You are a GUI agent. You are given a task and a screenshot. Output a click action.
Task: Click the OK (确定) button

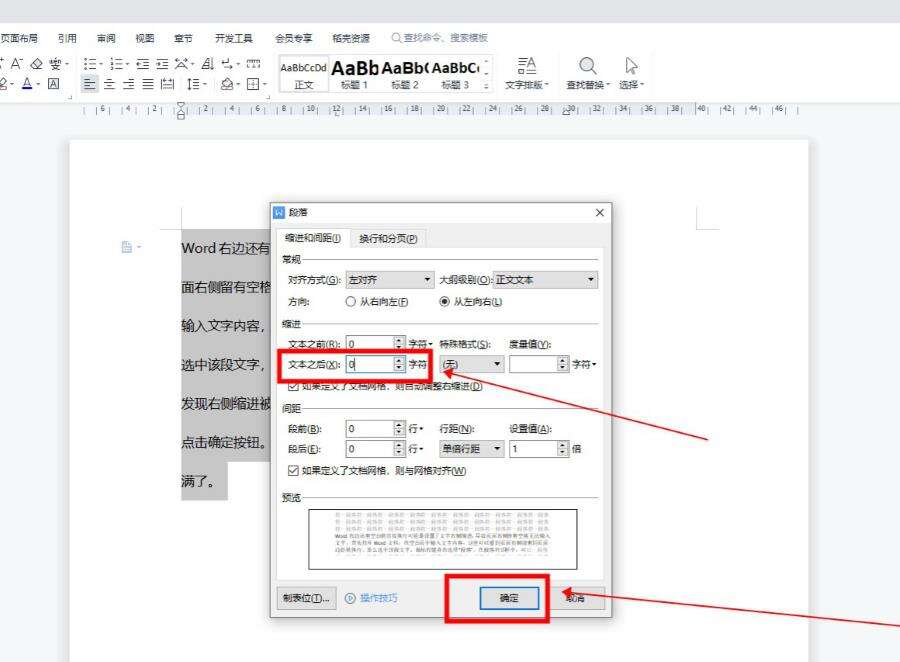509,598
